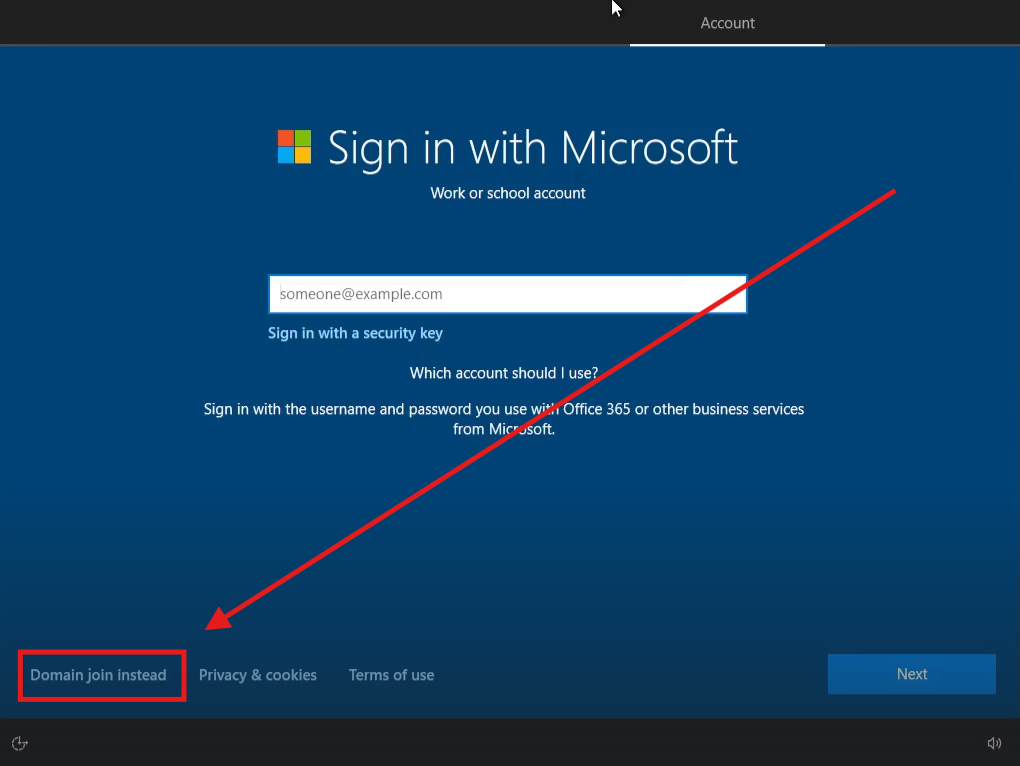Open Sign in with a security key
Screen dimensions: 1020x766
pyautogui.click(x=355, y=333)
